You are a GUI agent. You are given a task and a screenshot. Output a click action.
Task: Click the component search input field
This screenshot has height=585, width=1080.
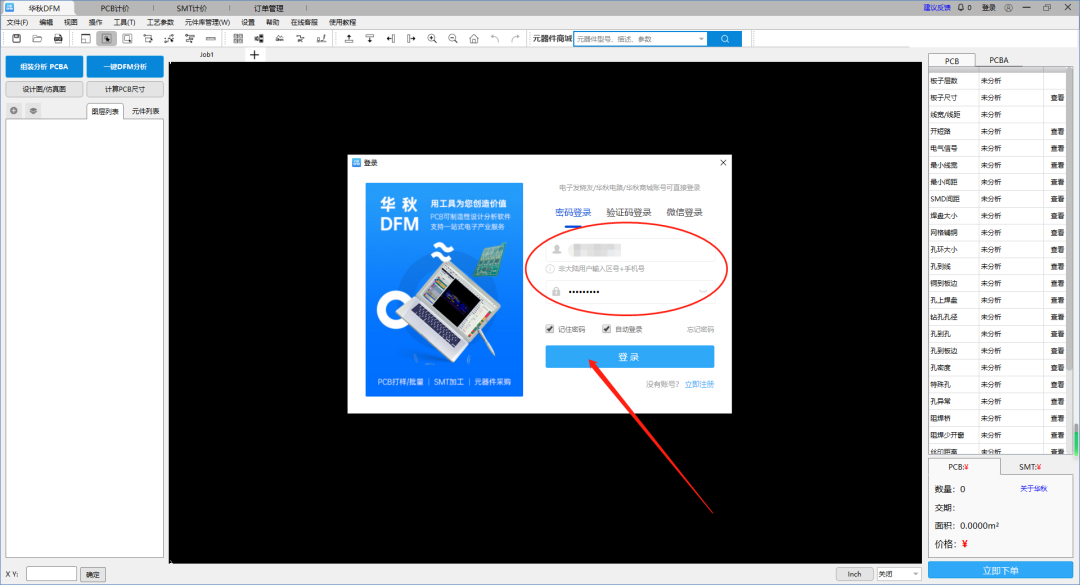[x=635, y=39]
